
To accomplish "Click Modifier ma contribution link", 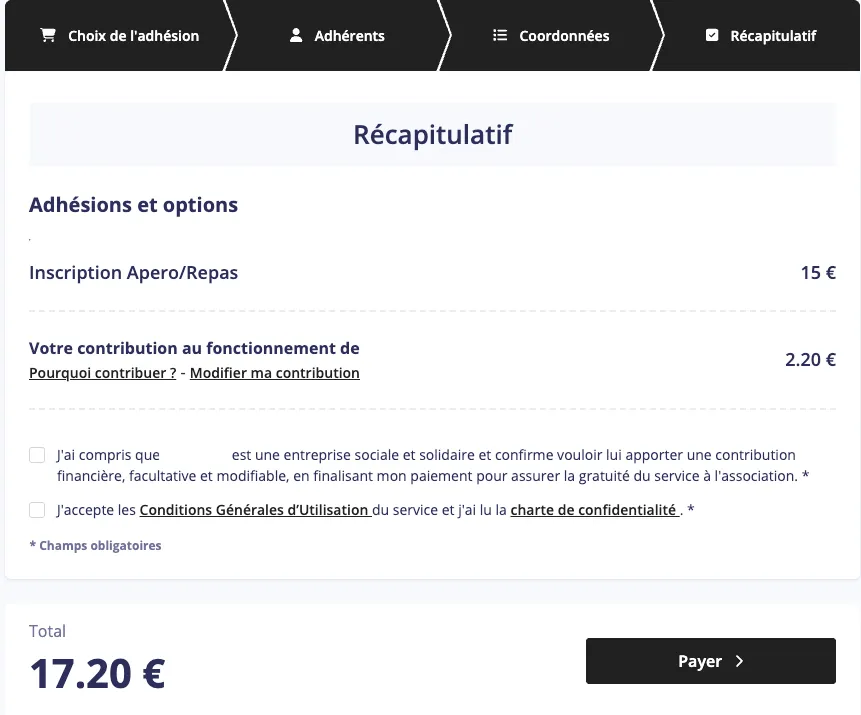I will pyautogui.click(x=275, y=373).
